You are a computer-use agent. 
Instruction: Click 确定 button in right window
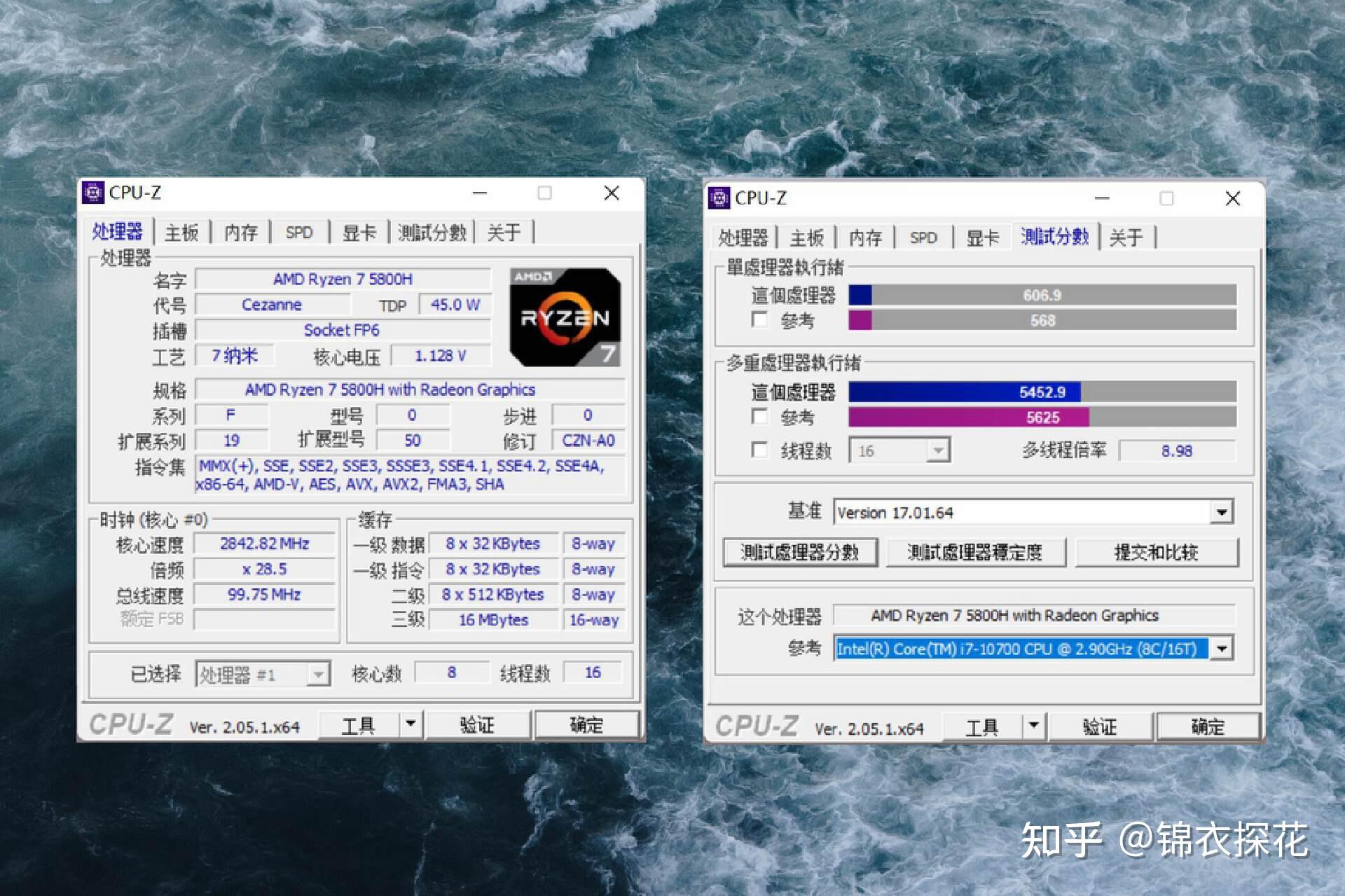click(1208, 726)
